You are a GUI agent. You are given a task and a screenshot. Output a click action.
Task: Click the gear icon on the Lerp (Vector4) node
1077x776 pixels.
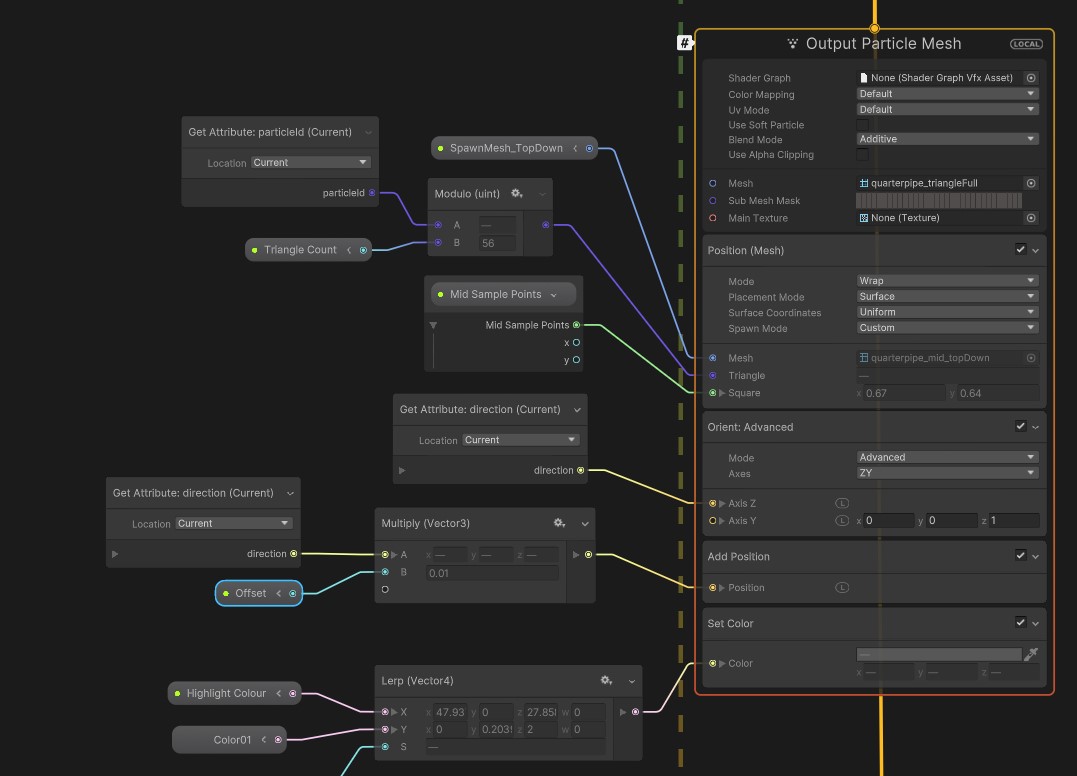tap(607, 680)
